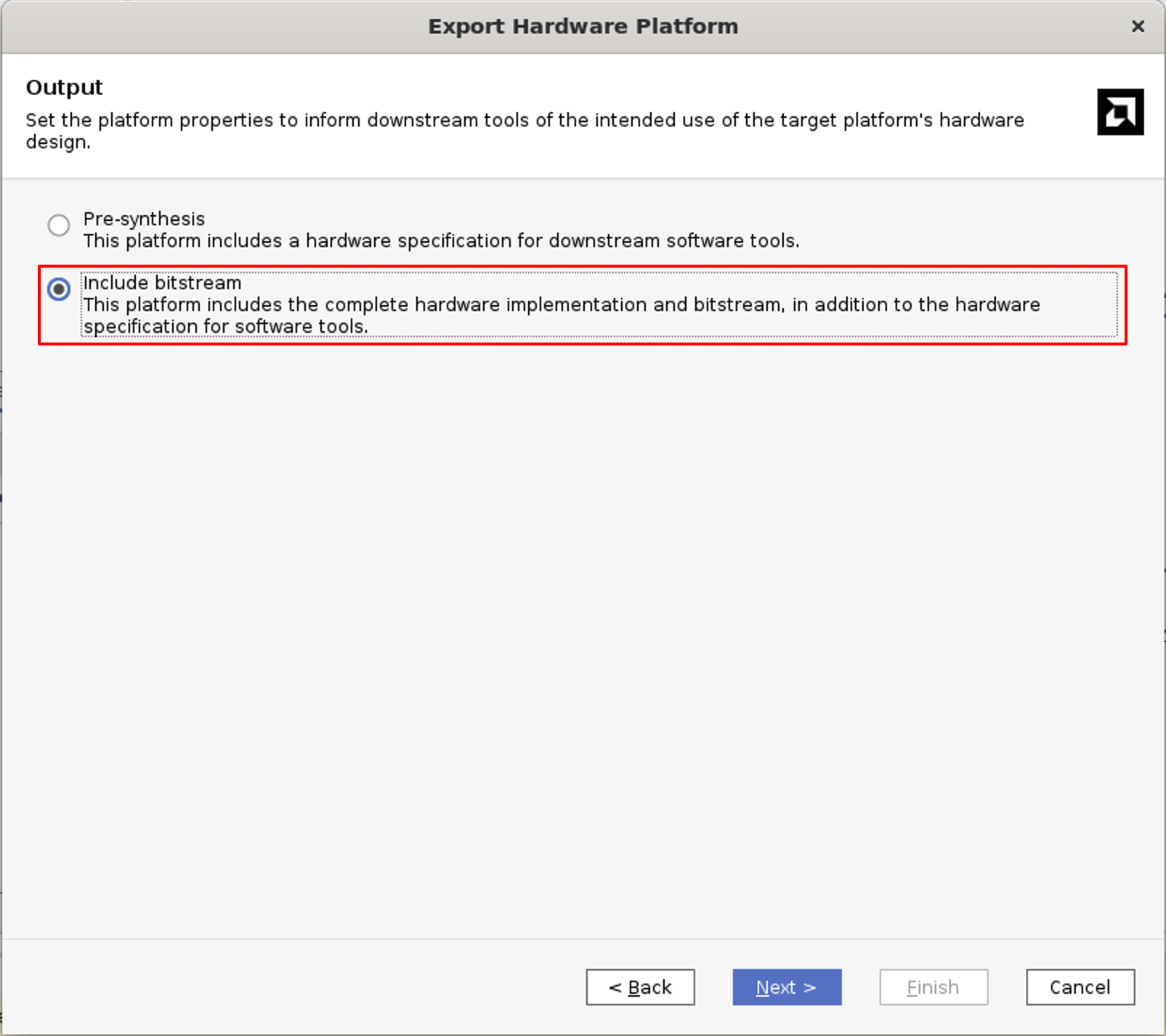Close the Export Hardware Platform dialog
Image resolution: width=1166 pixels, height=1036 pixels.
tap(1136, 26)
